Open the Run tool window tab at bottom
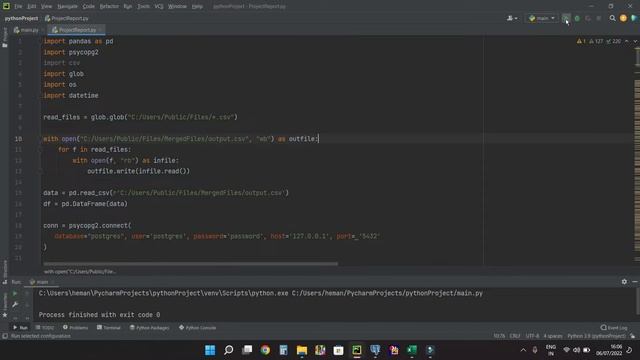The width and height of the screenshot is (640, 360). [x=20, y=328]
